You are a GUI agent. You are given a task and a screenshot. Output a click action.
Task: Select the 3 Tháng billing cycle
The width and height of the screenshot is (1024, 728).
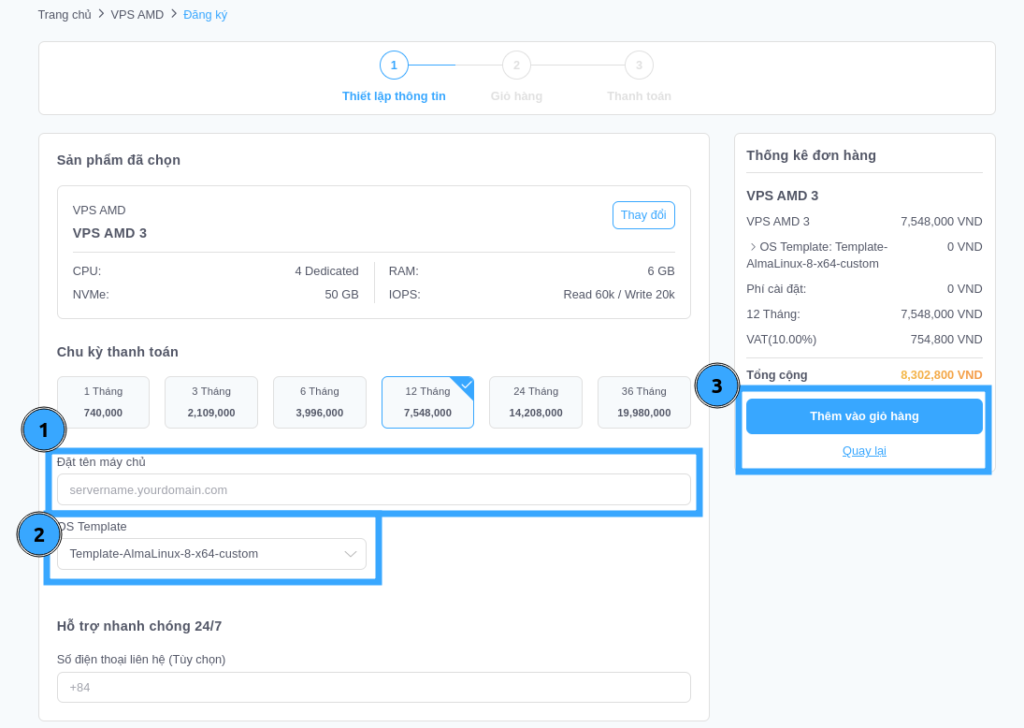pyautogui.click(x=211, y=402)
